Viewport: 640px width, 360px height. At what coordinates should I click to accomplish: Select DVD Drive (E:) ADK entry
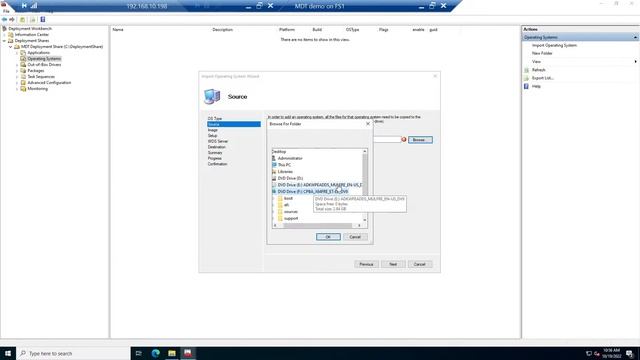pos(319,185)
